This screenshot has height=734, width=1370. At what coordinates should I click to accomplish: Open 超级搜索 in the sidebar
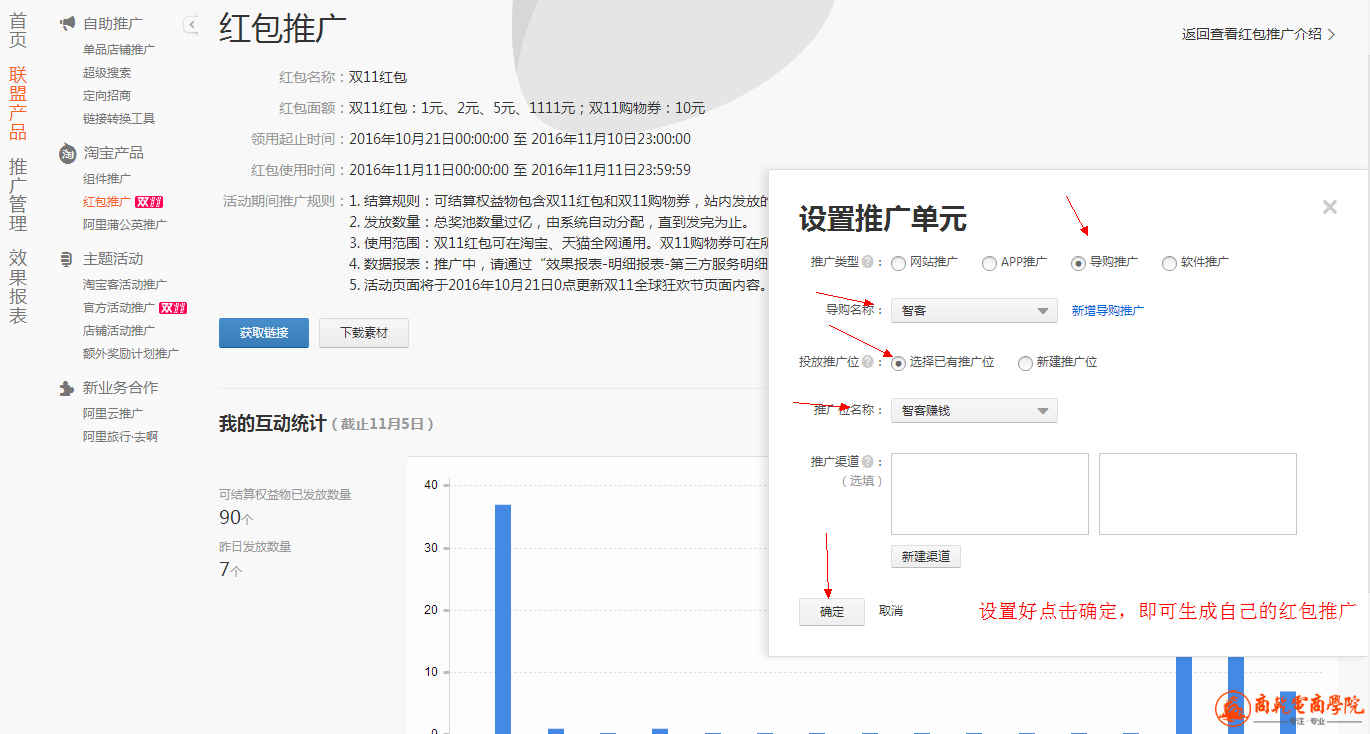coord(107,72)
